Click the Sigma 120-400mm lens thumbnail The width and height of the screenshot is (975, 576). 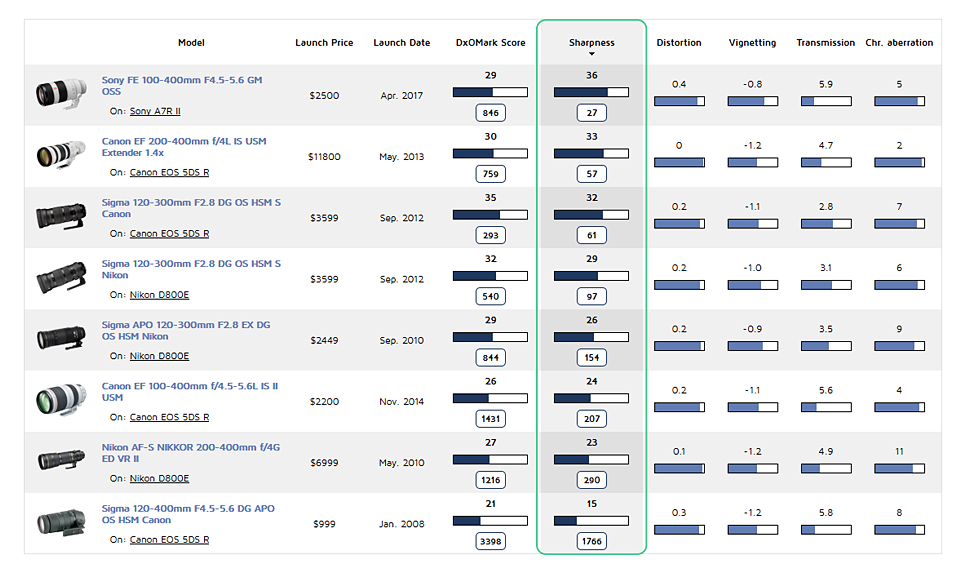click(61, 522)
